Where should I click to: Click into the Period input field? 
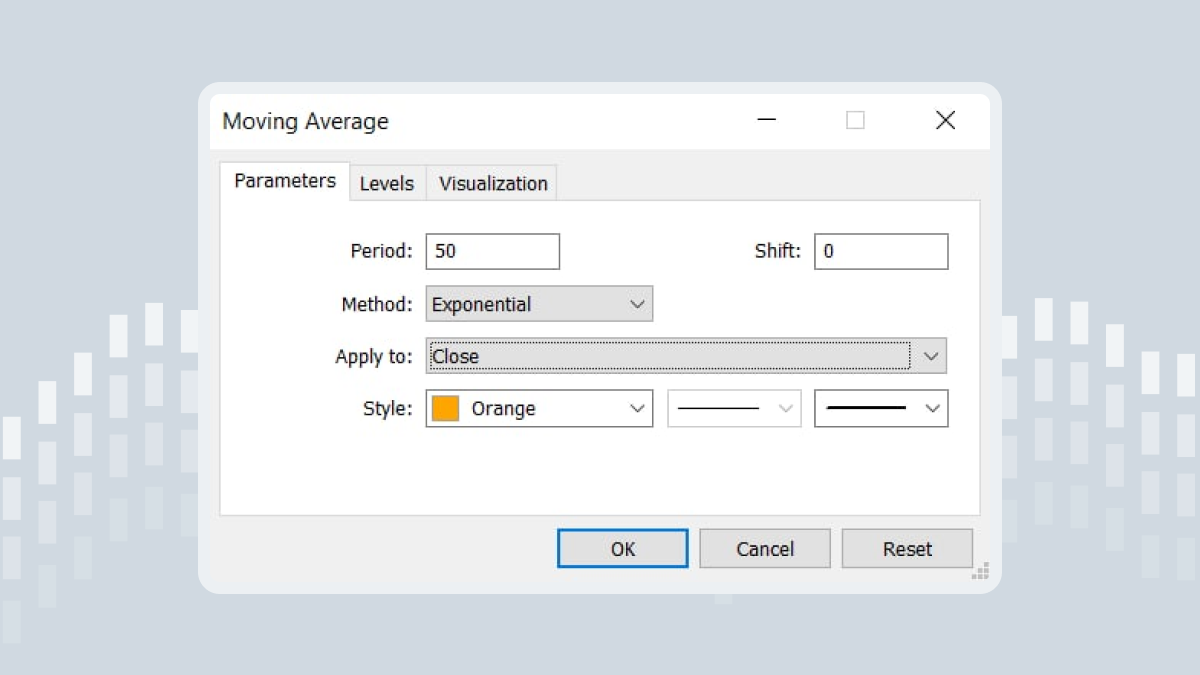(492, 252)
